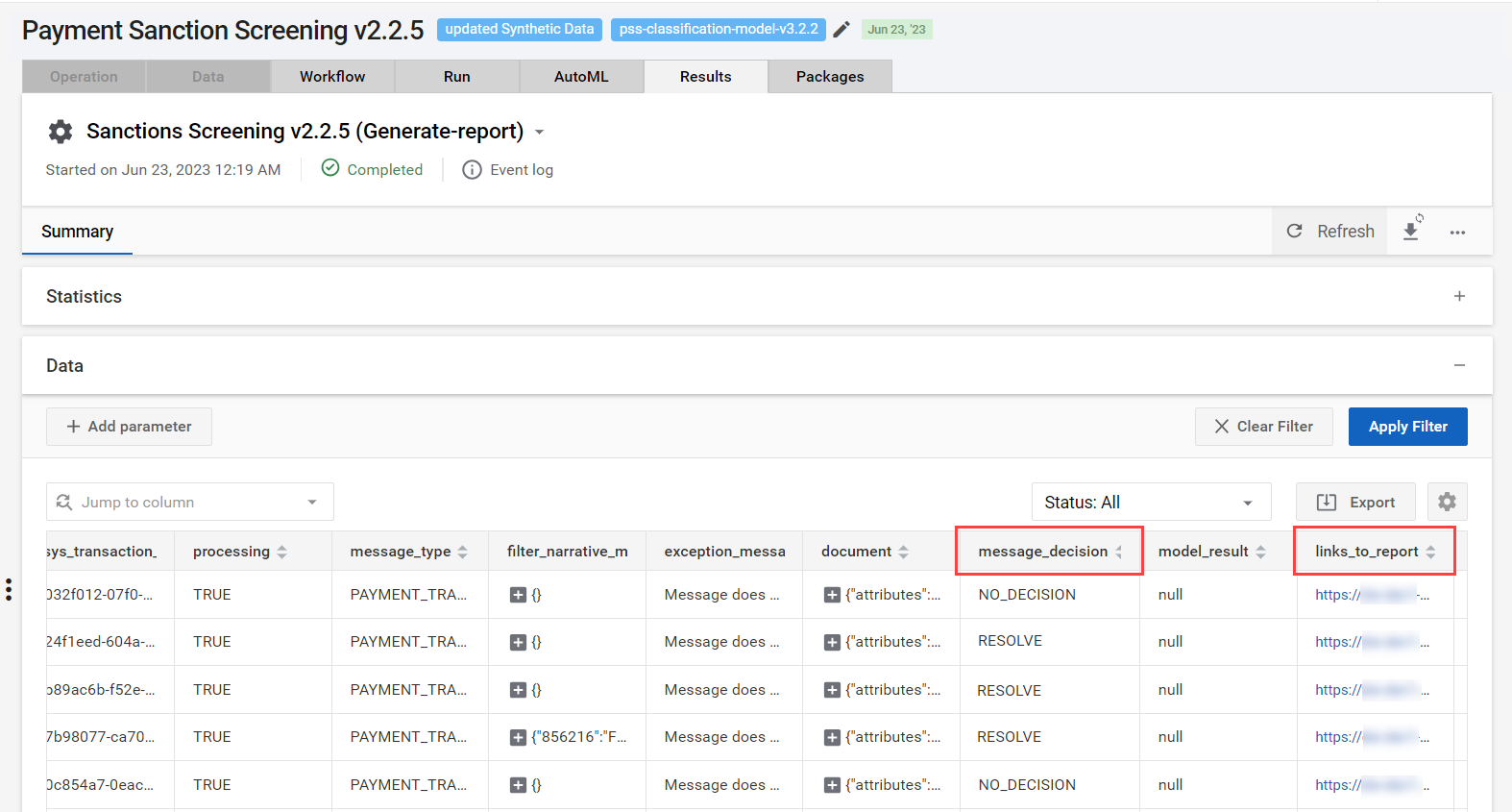Open the Status: All dropdown
The image size is (1512, 812).
click(x=1151, y=502)
